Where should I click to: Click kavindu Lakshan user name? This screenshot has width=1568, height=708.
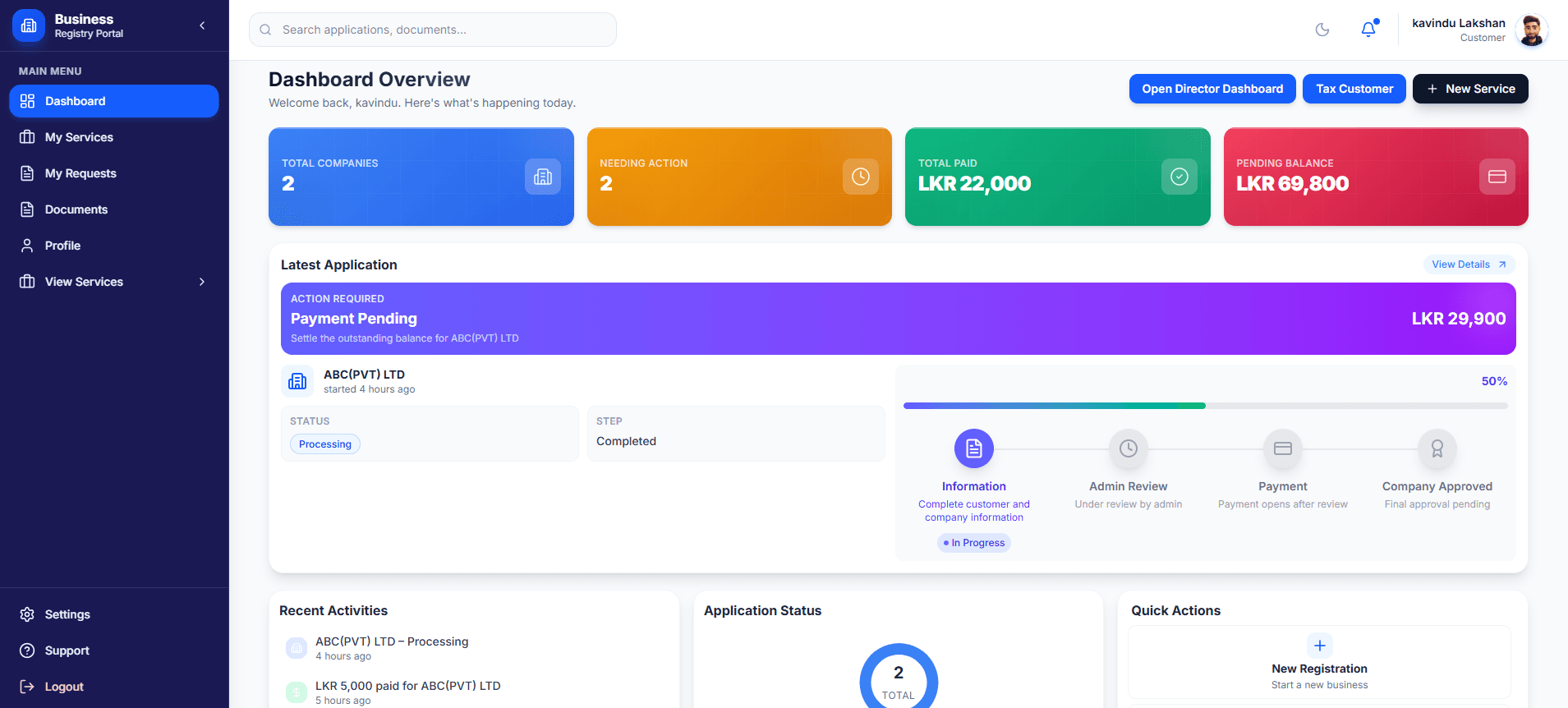tap(1459, 23)
